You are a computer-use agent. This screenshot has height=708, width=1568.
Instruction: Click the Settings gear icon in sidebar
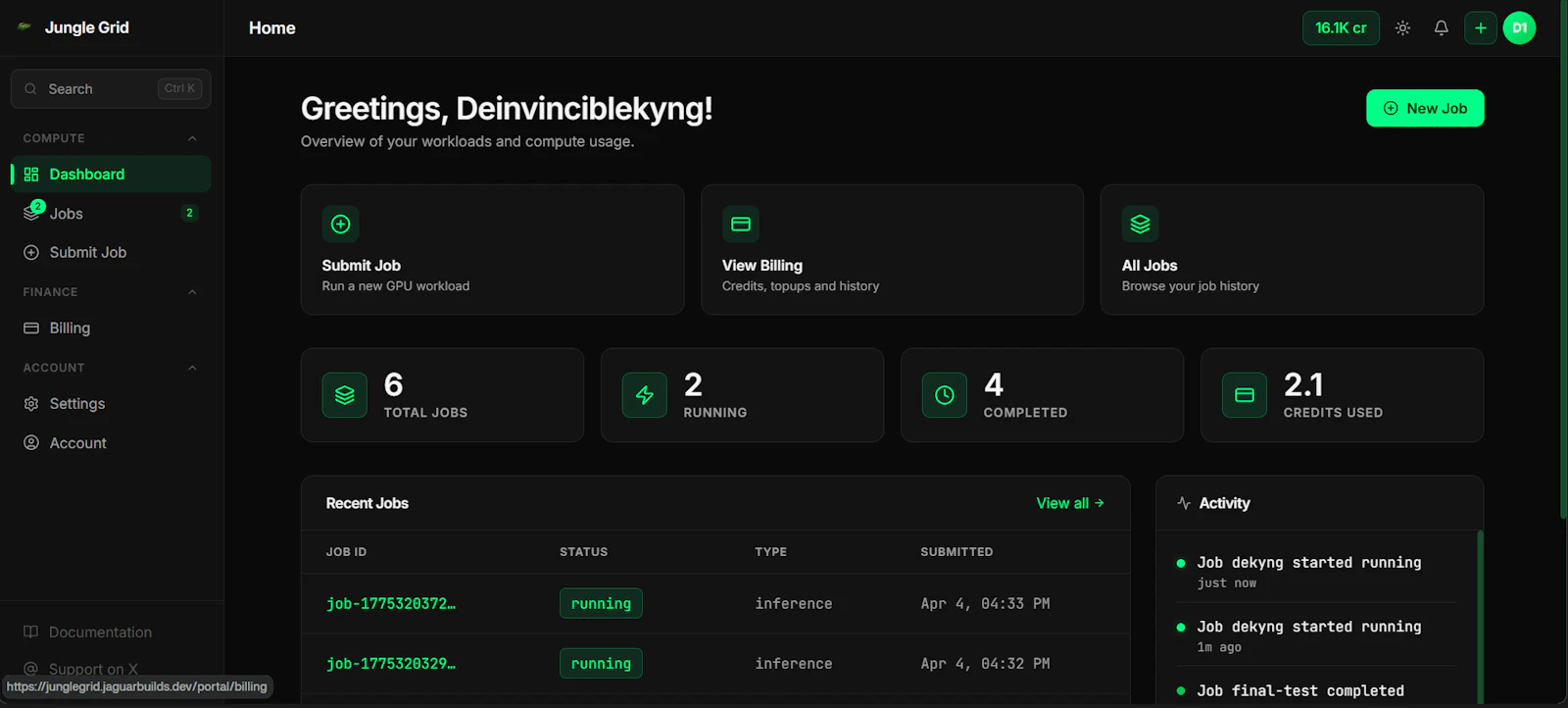[x=31, y=404]
